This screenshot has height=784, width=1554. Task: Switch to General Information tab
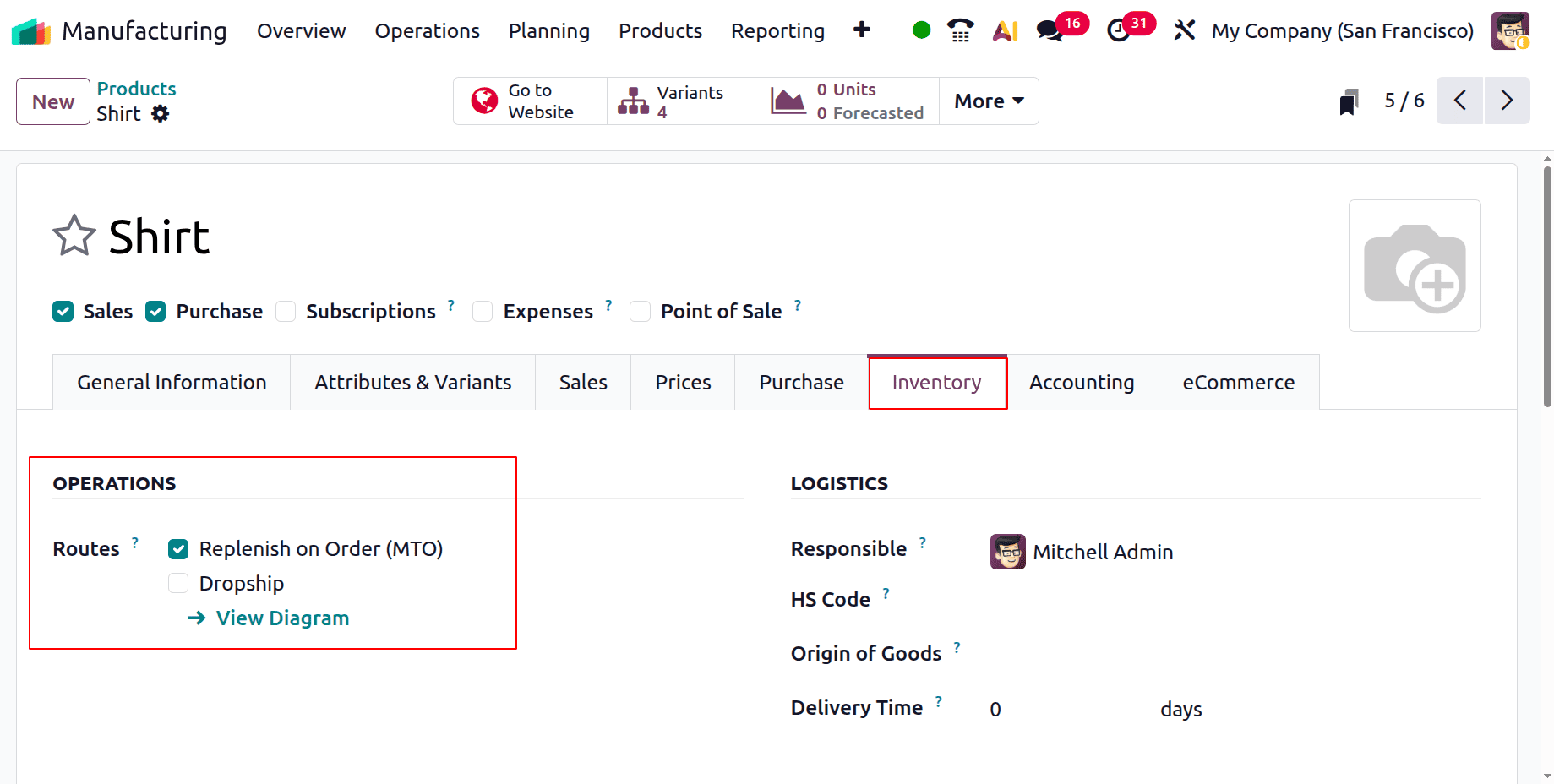[x=172, y=383]
